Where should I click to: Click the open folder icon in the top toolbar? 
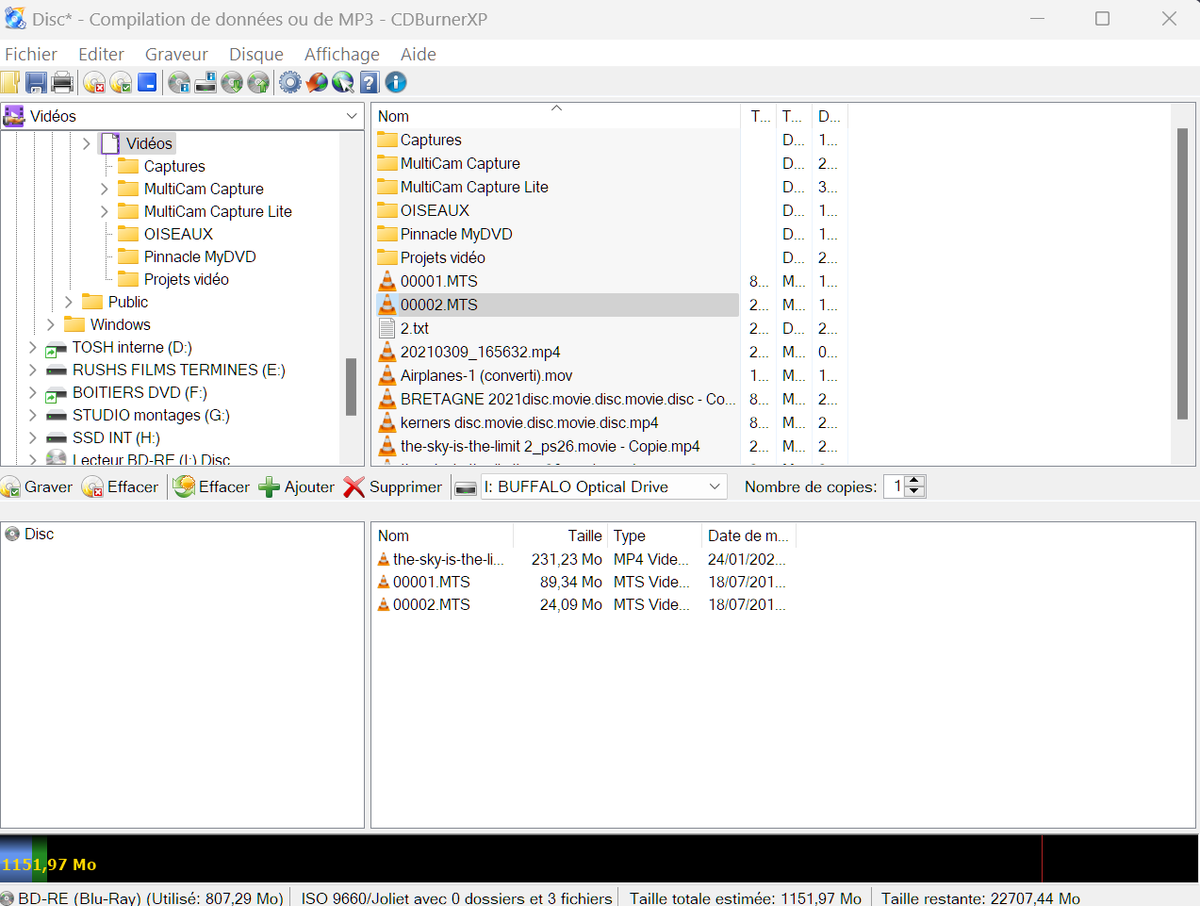[10, 83]
